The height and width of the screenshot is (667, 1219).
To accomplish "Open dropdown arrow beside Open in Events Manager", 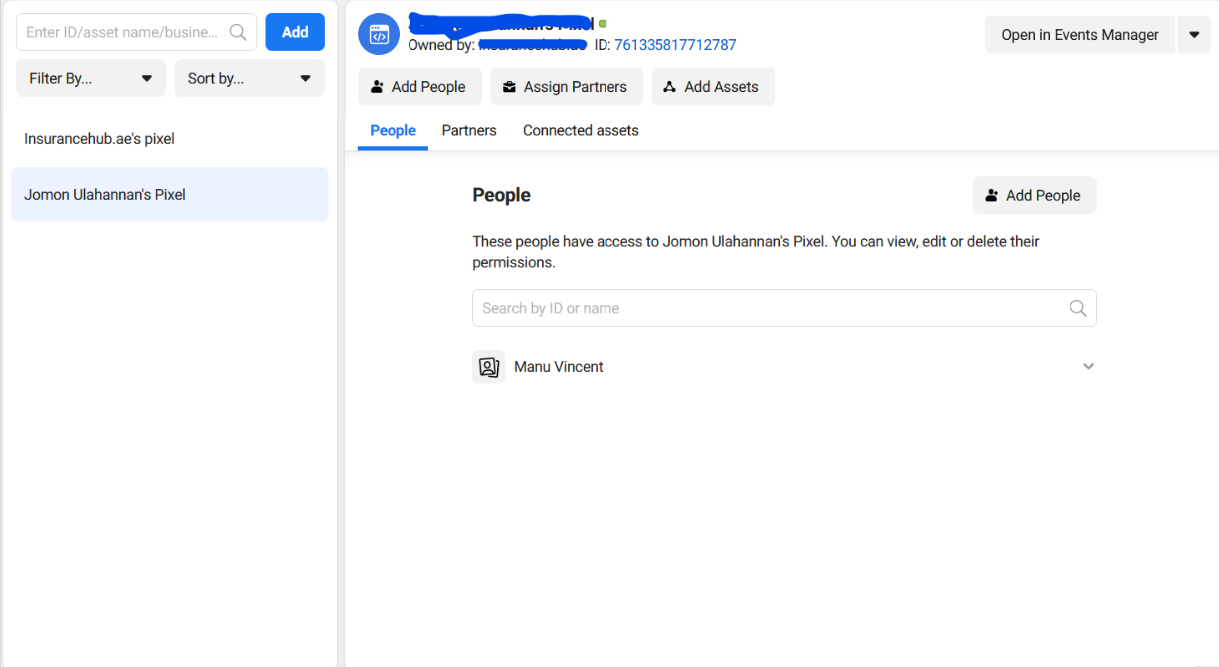I will (1194, 35).
